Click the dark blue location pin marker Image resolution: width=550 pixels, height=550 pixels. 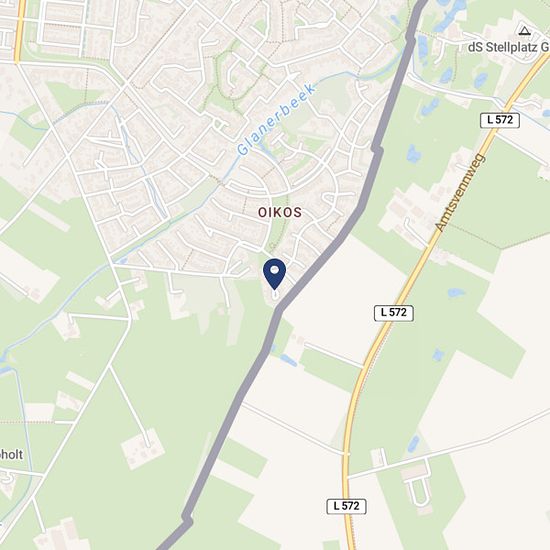[275, 274]
